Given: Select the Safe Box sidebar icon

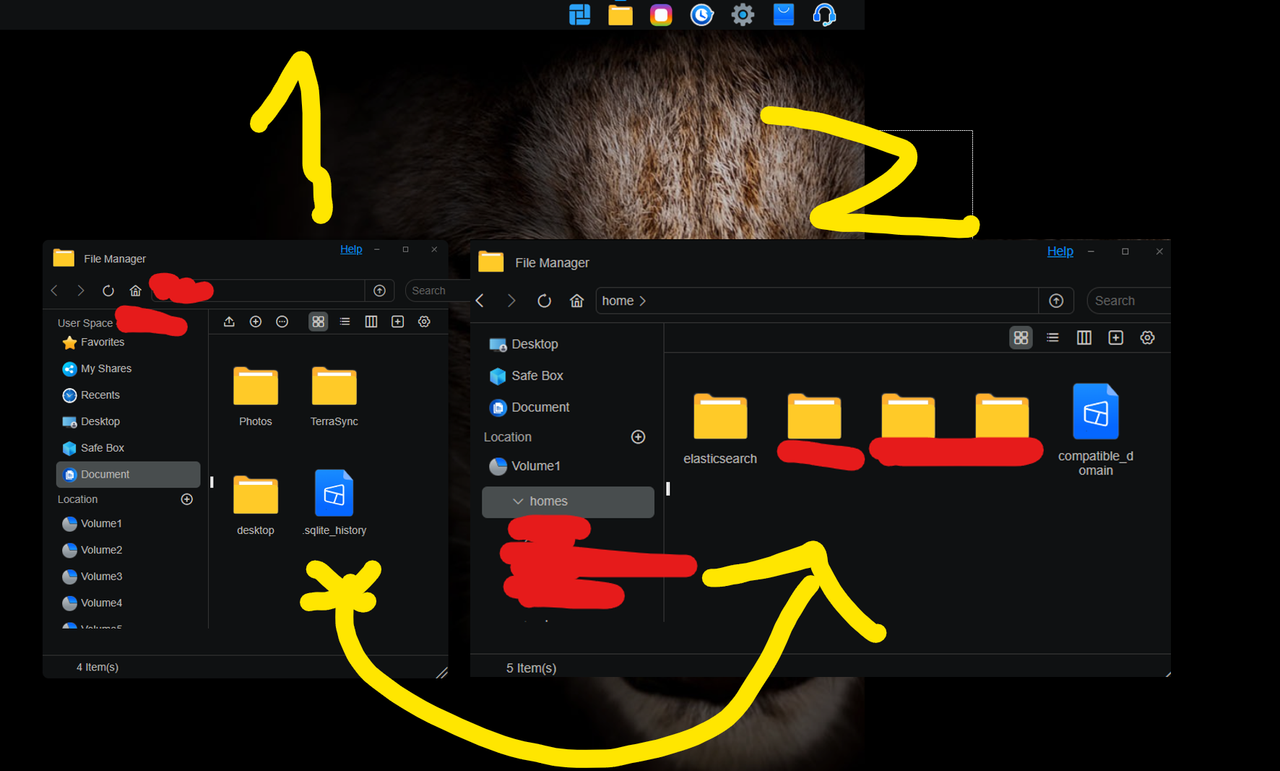Looking at the screenshot, I should [71, 448].
